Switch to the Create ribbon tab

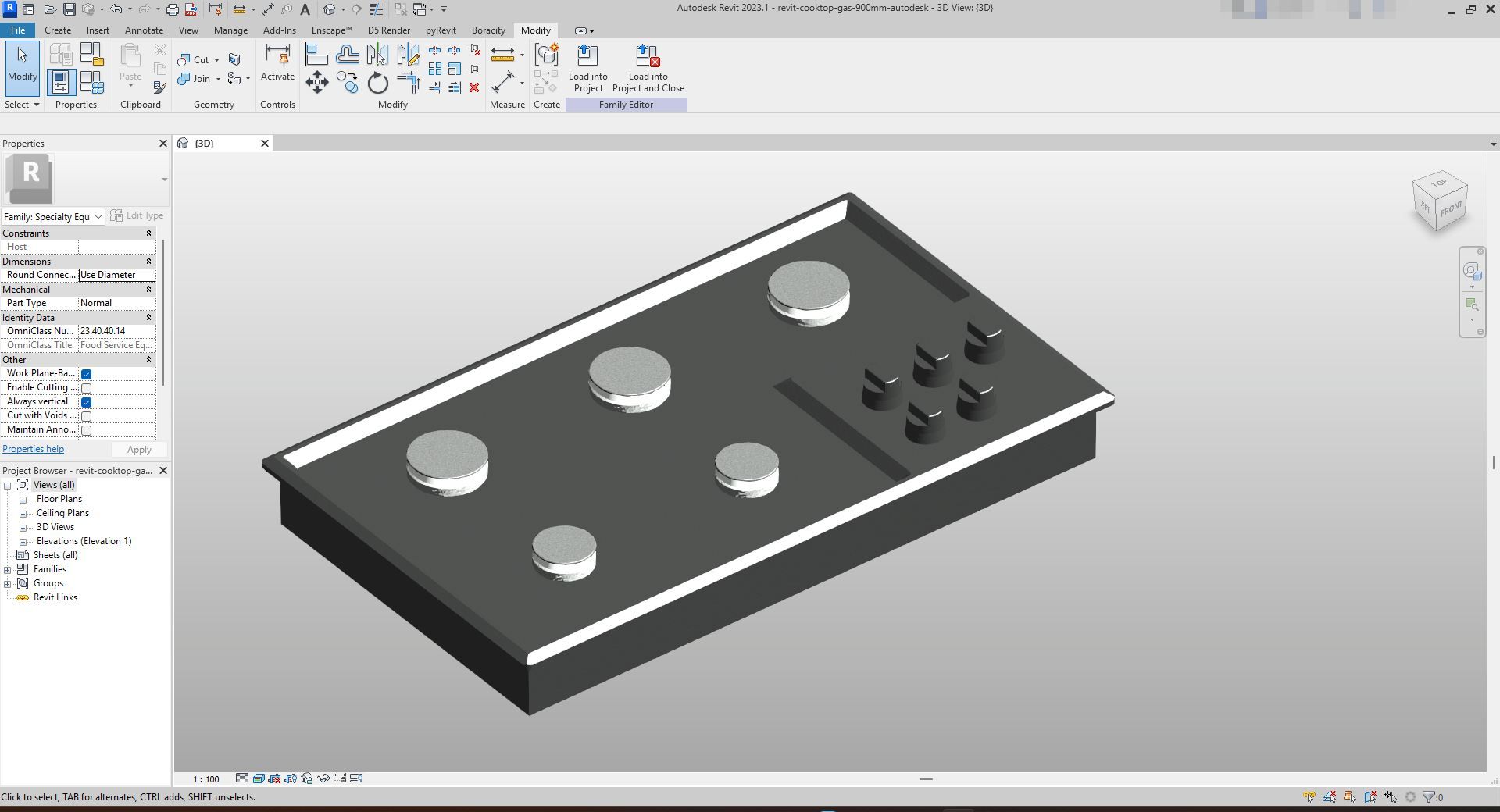tap(57, 30)
